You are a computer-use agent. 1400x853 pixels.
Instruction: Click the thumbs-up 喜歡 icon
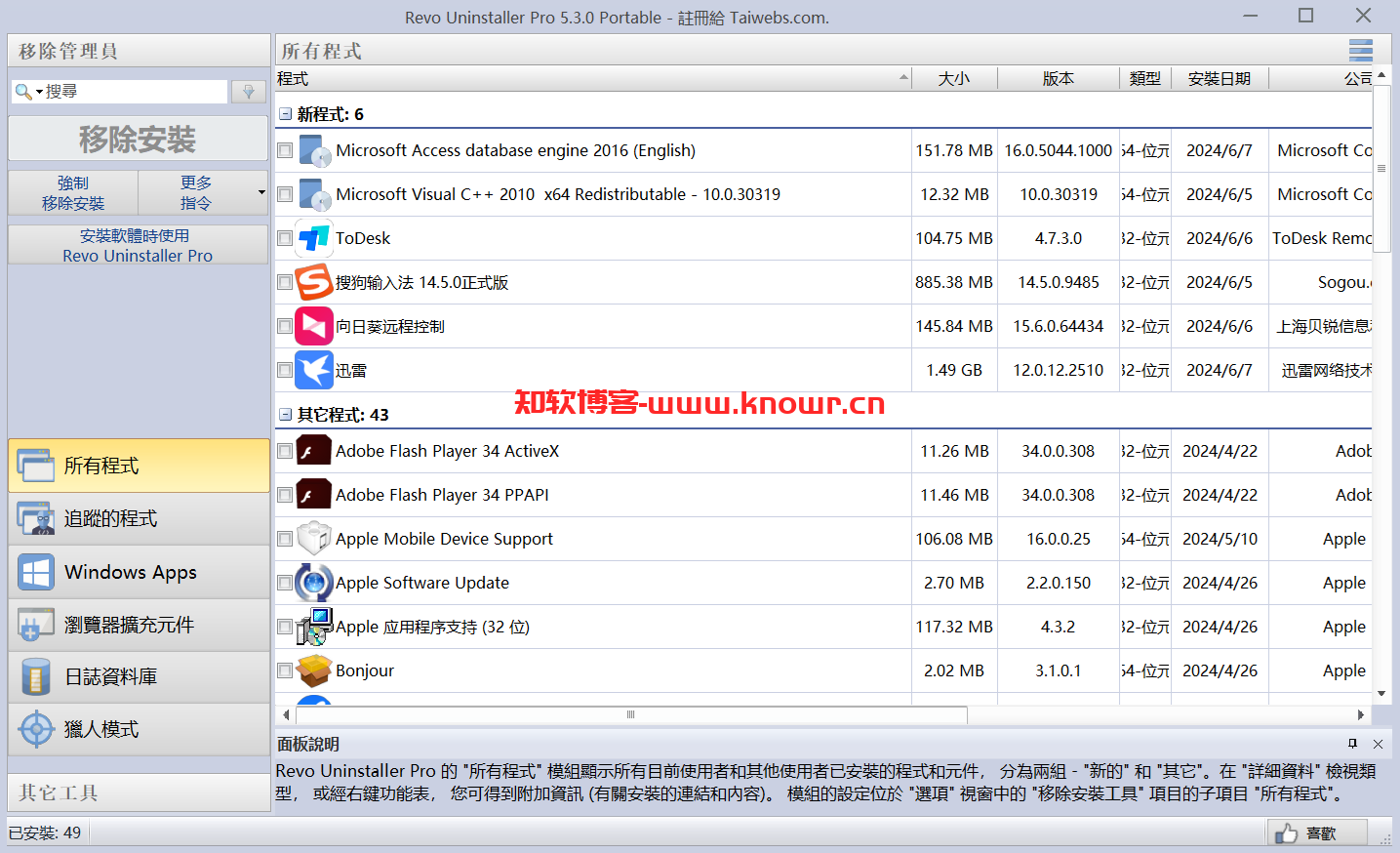click(1286, 833)
